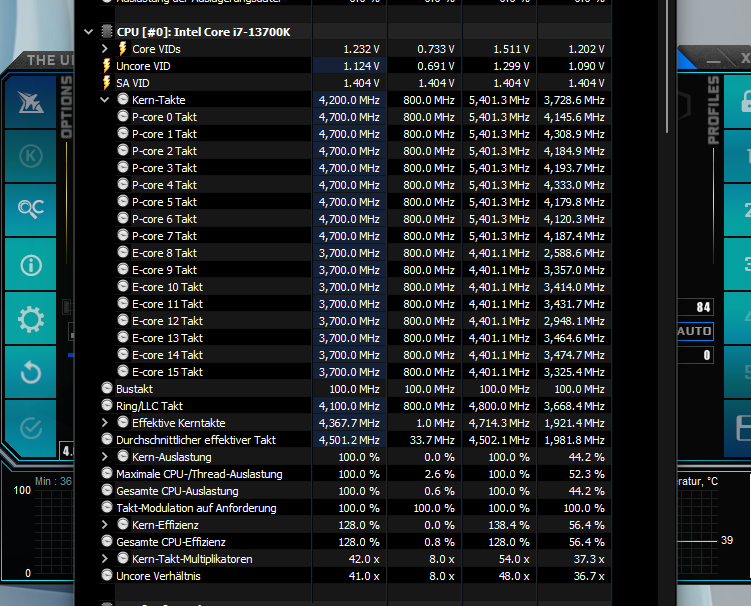Click the clock icon beside Ring/LLC Takt

(107, 405)
